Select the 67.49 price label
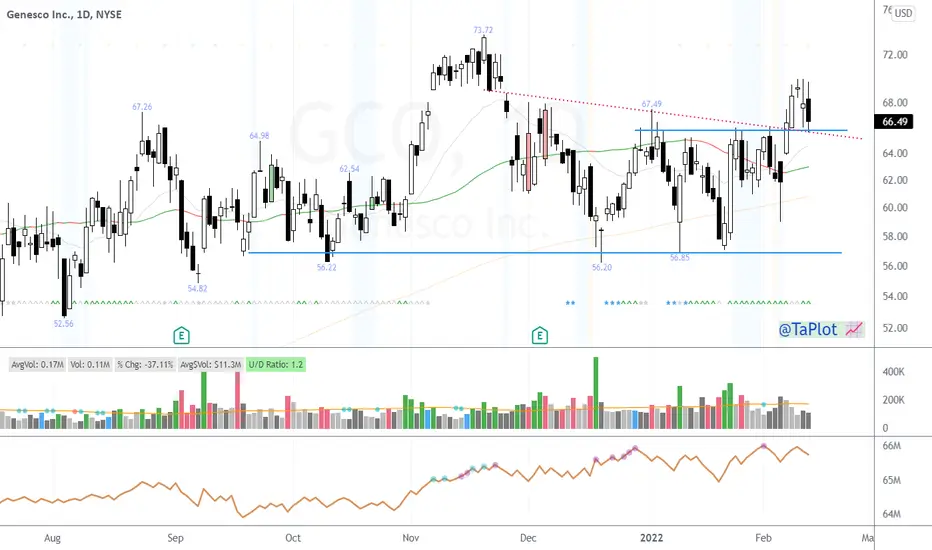Viewport: 932px width, 550px height. click(651, 104)
